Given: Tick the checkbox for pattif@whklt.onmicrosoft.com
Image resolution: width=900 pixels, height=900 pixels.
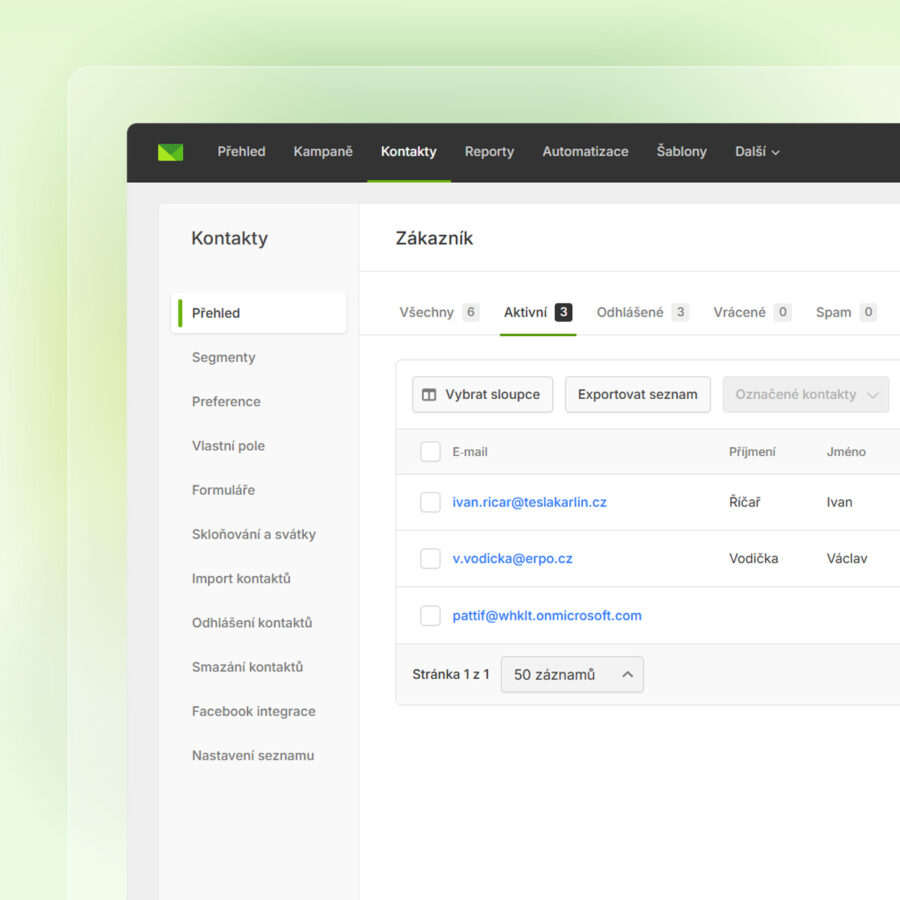Looking at the screenshot, I should point(430,616).
